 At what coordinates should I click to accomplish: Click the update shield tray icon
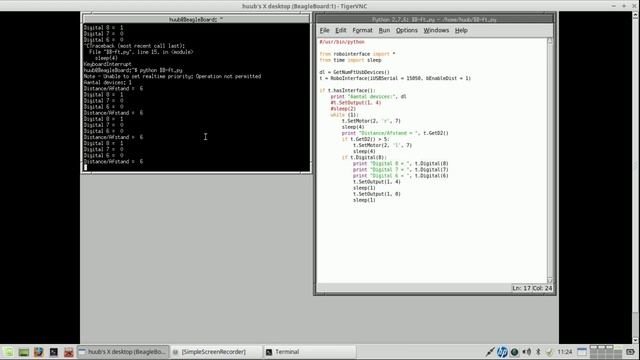tap(549, 352)
